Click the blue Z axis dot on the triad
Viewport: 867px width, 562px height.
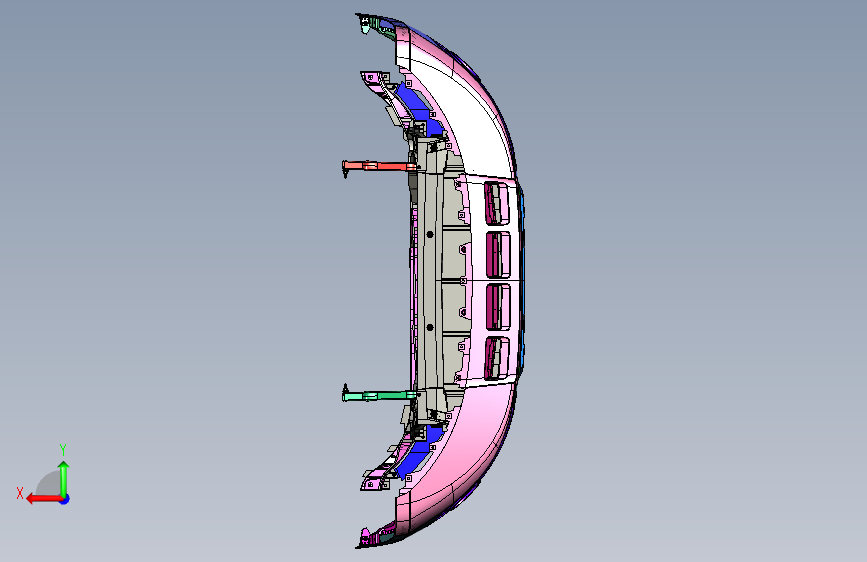(65, 499)
